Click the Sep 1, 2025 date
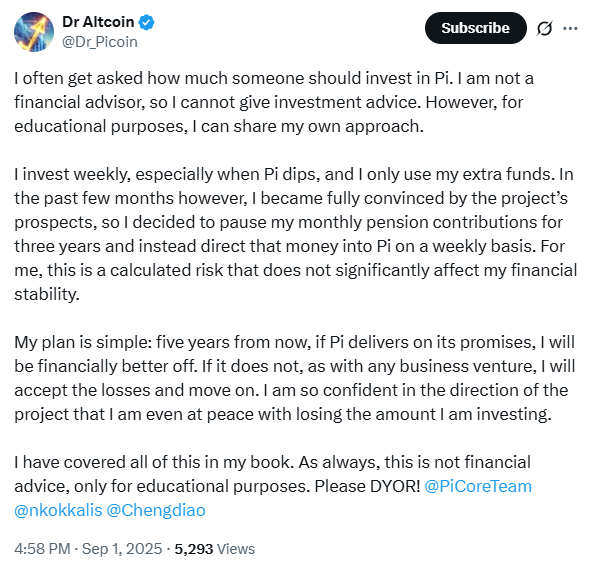The height and width of the screenshot is (570, 592). (122, 549)
